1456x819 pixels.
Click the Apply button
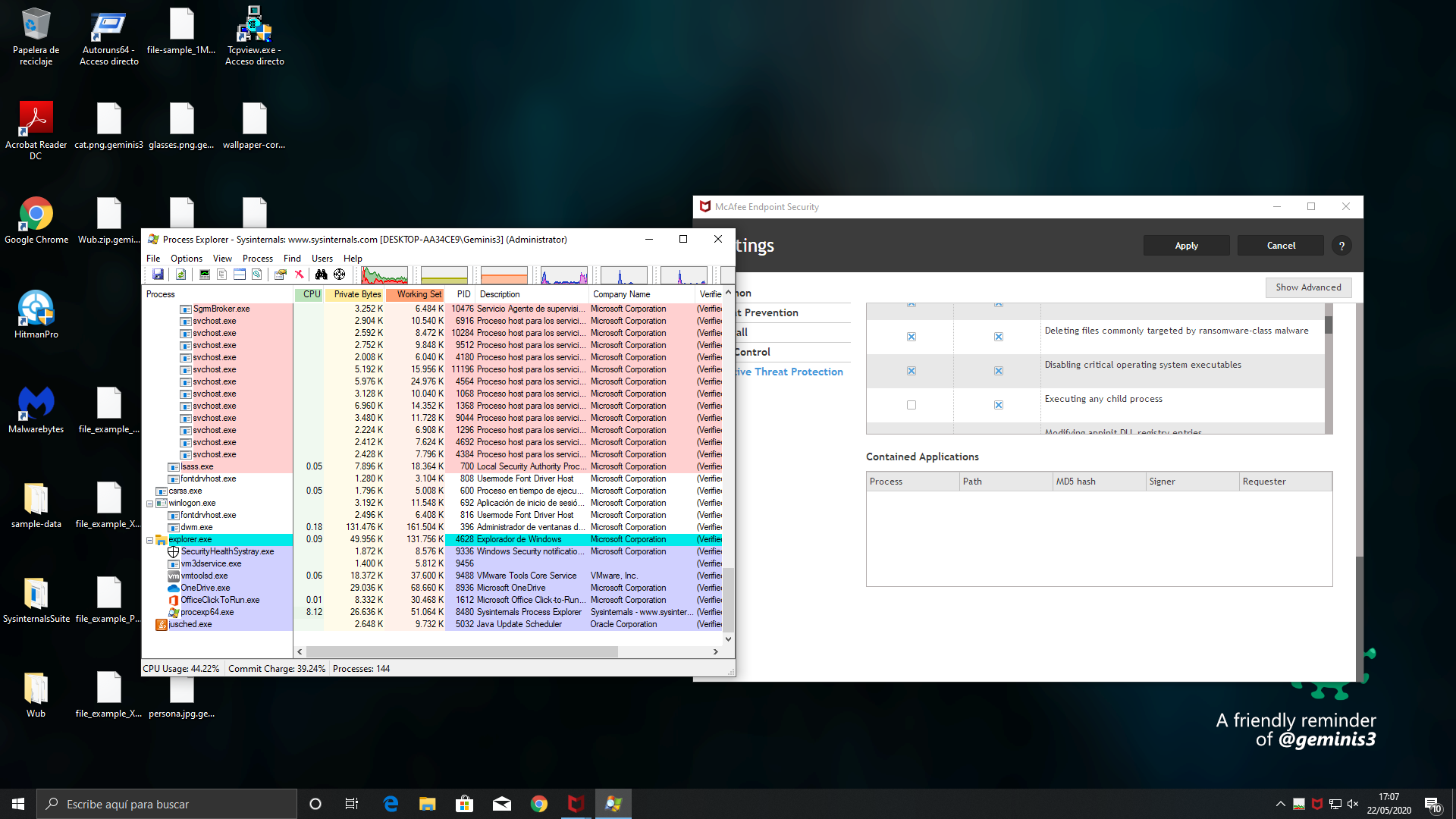[1186, 246]
